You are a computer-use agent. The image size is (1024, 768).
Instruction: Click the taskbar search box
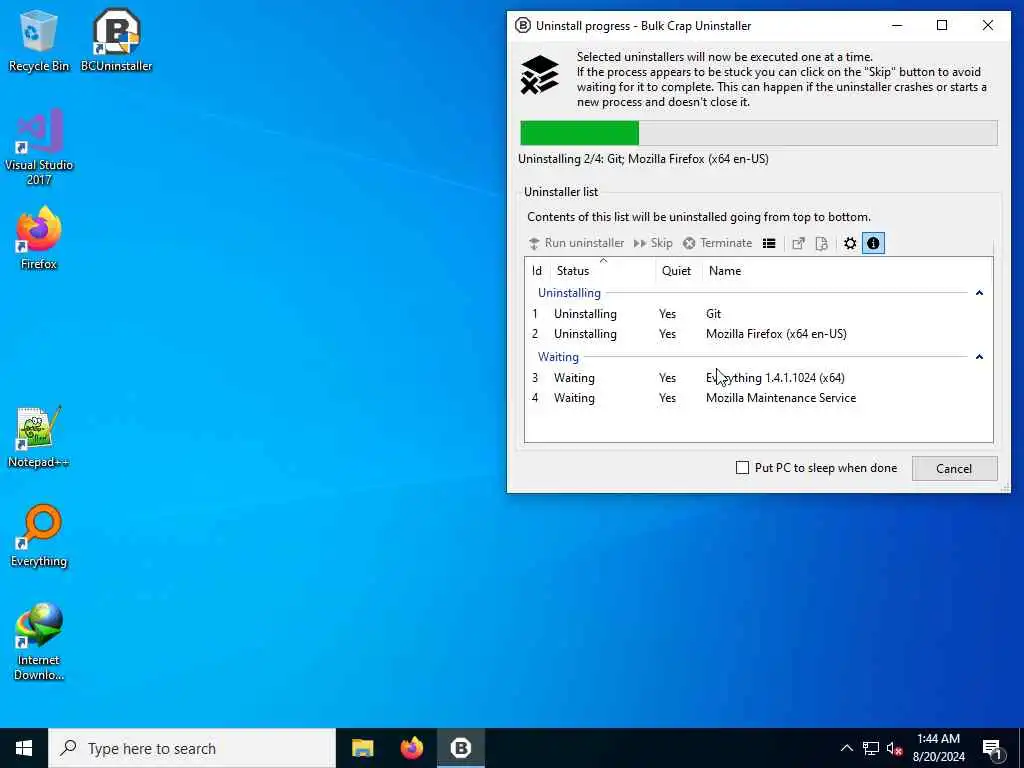pyautogui.click(x=192, y=748)
